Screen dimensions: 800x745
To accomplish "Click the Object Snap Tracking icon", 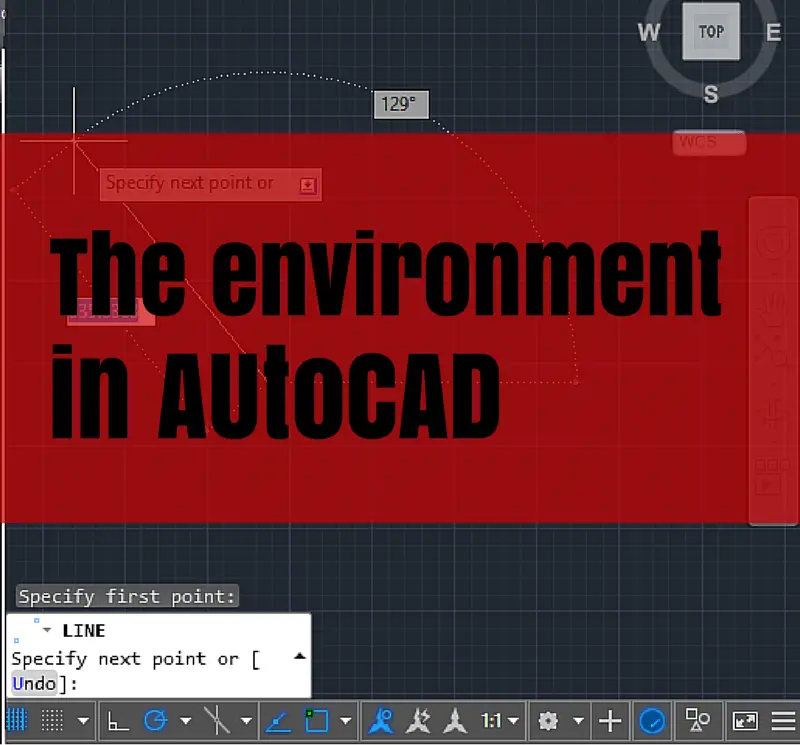I will point(278,720).
